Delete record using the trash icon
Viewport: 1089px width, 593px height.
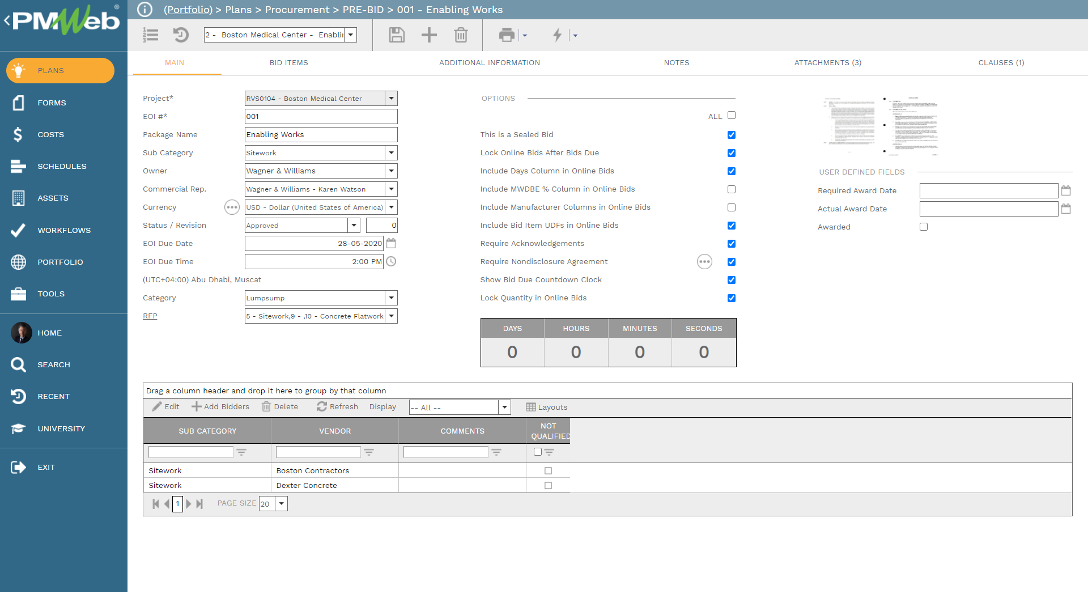pyautogui.click(x=461, y=35)
